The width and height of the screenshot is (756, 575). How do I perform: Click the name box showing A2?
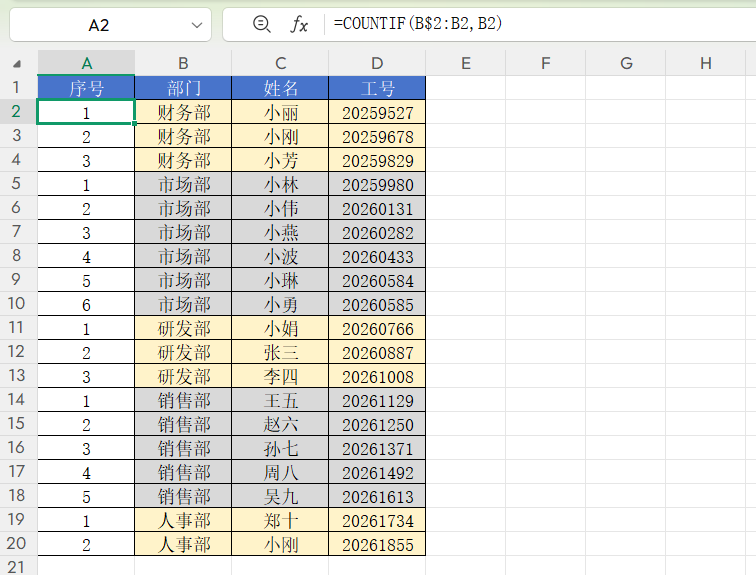pyautogui.click(x=98, y=24)
